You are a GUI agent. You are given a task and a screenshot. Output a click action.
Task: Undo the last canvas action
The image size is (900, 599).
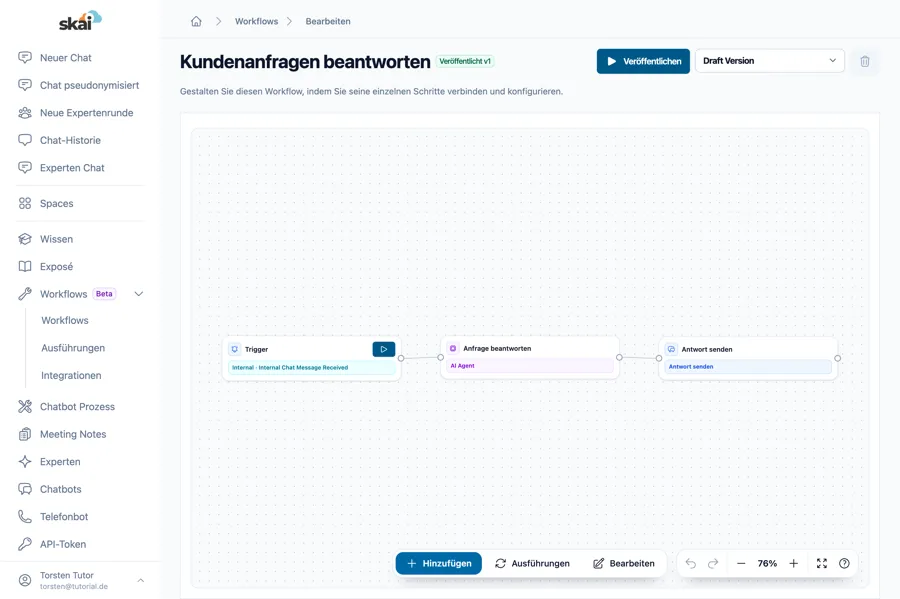[690, 563]
